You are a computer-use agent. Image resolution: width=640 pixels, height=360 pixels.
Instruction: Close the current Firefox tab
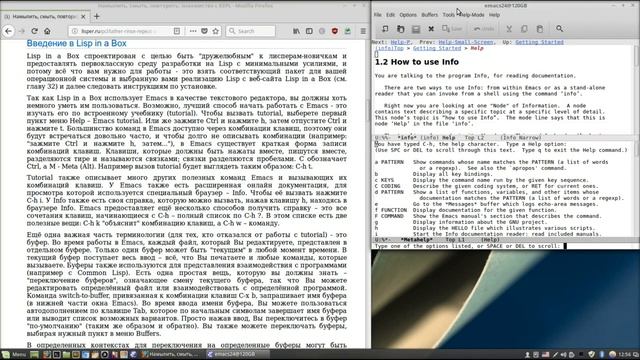pyautogui.click(x=83, y=17)
